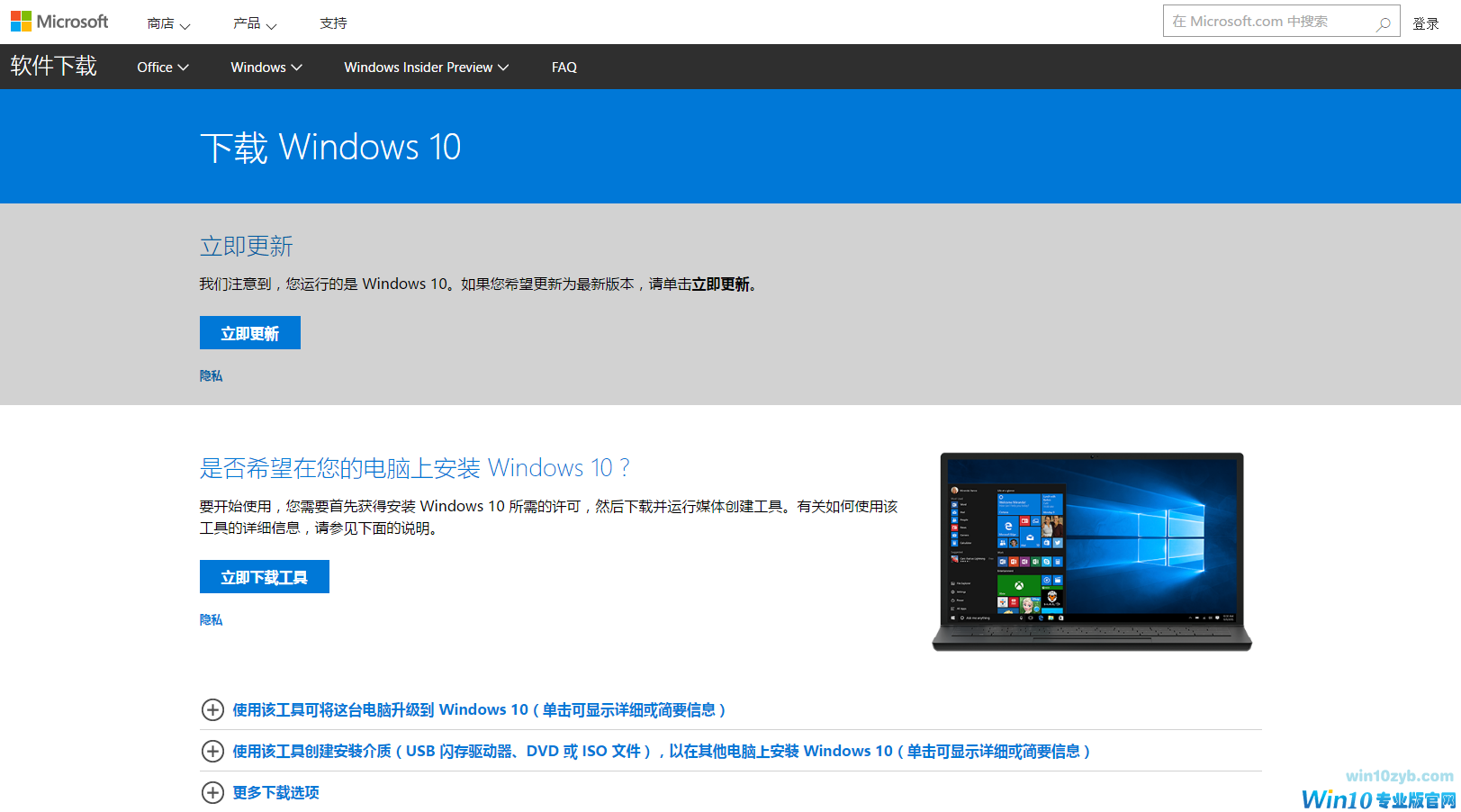Expand the Windows dropdown menu
This screenshot has height=812, width=1461.
coord(265,67)
